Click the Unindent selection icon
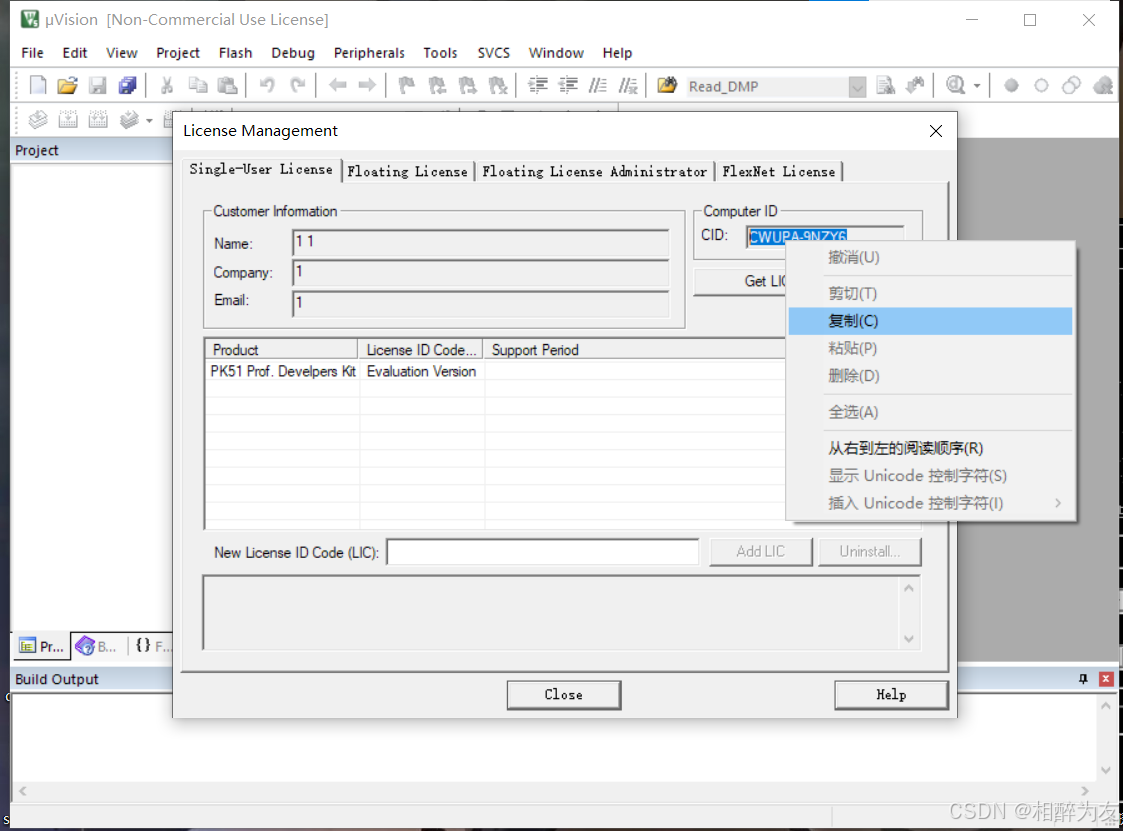Screen dimensions: 1123x831 [x=568, y=86]
